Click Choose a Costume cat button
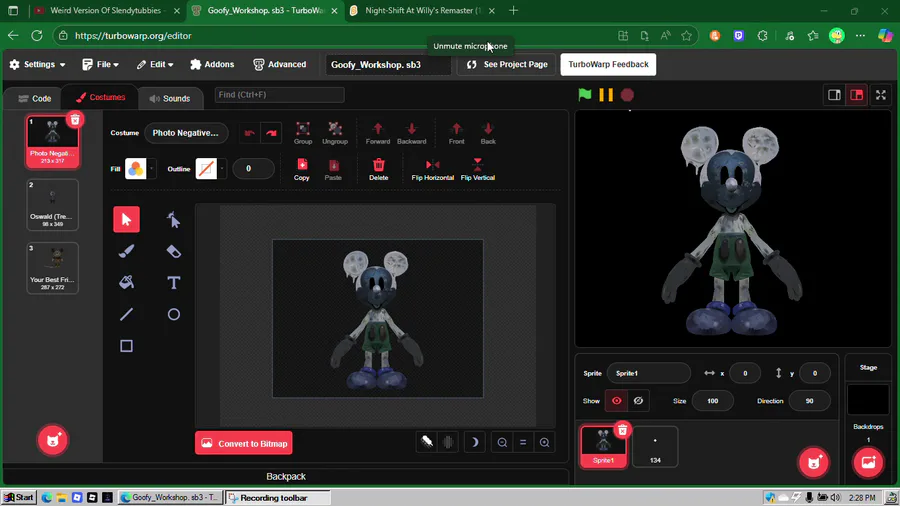 53,440
